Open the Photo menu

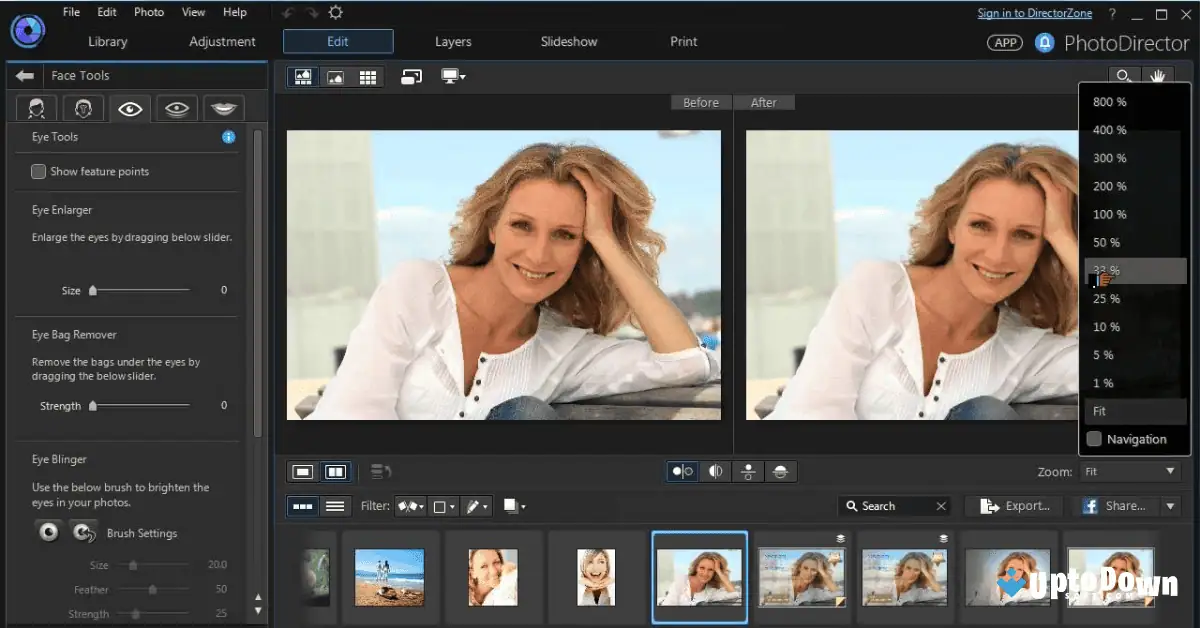point(148,12)
